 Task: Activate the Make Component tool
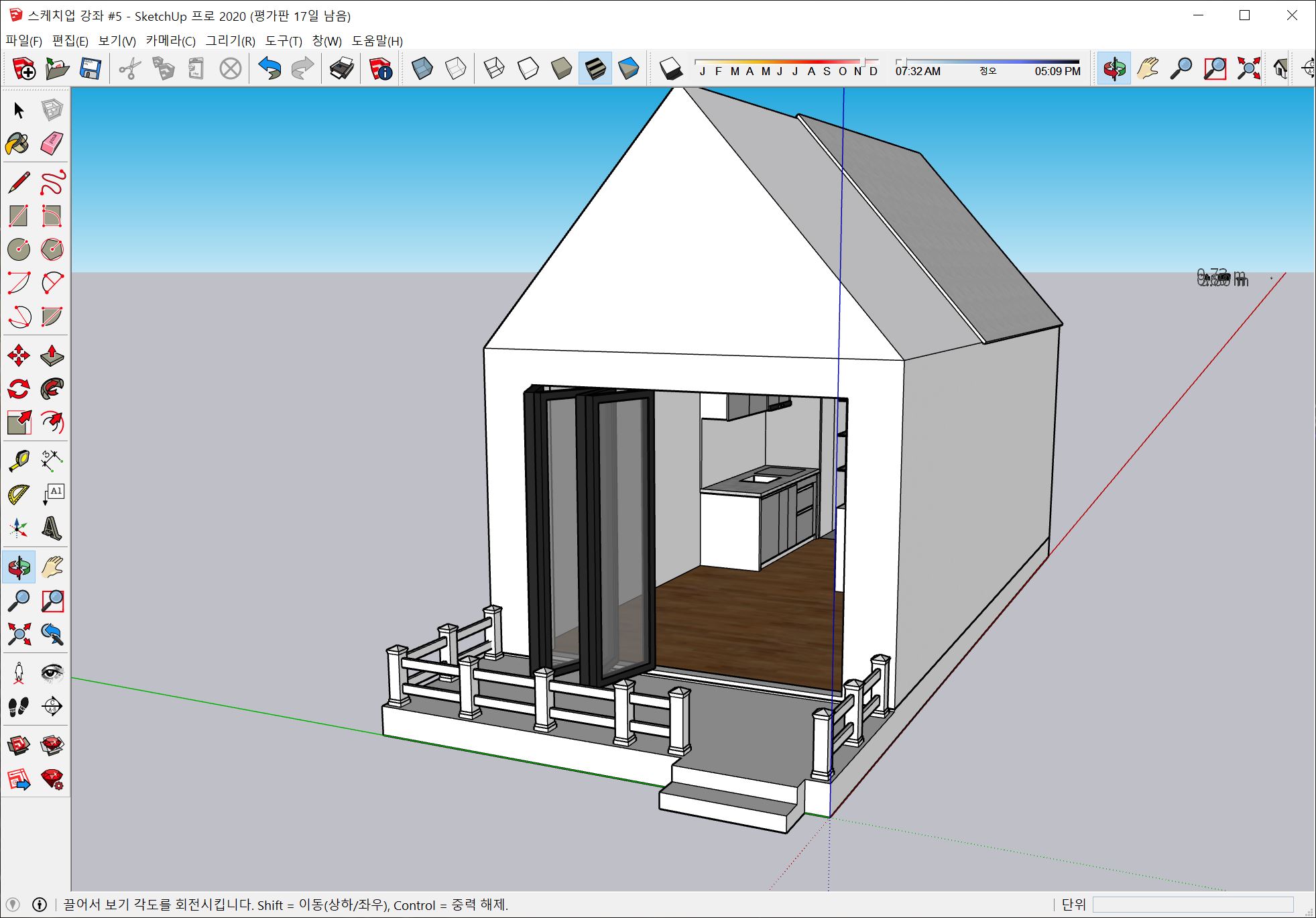pos(52,110)
